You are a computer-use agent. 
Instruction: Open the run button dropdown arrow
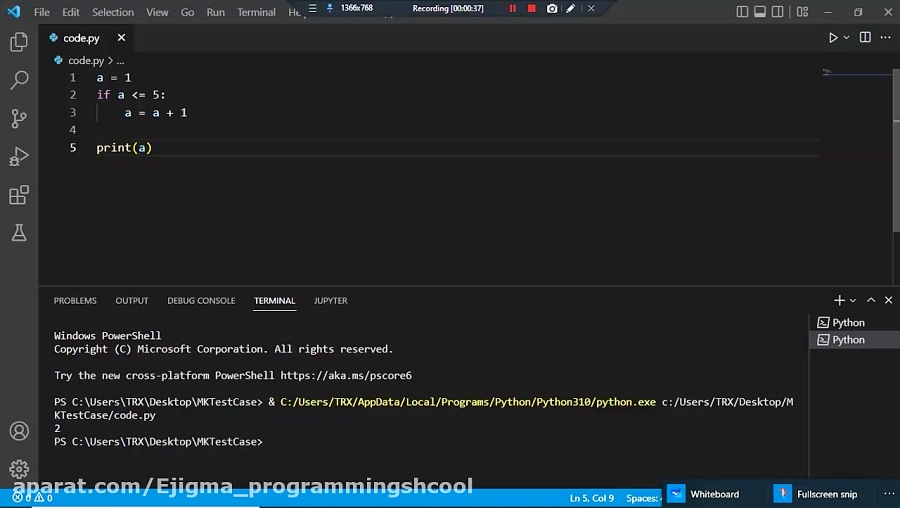[x=846, y=38]
